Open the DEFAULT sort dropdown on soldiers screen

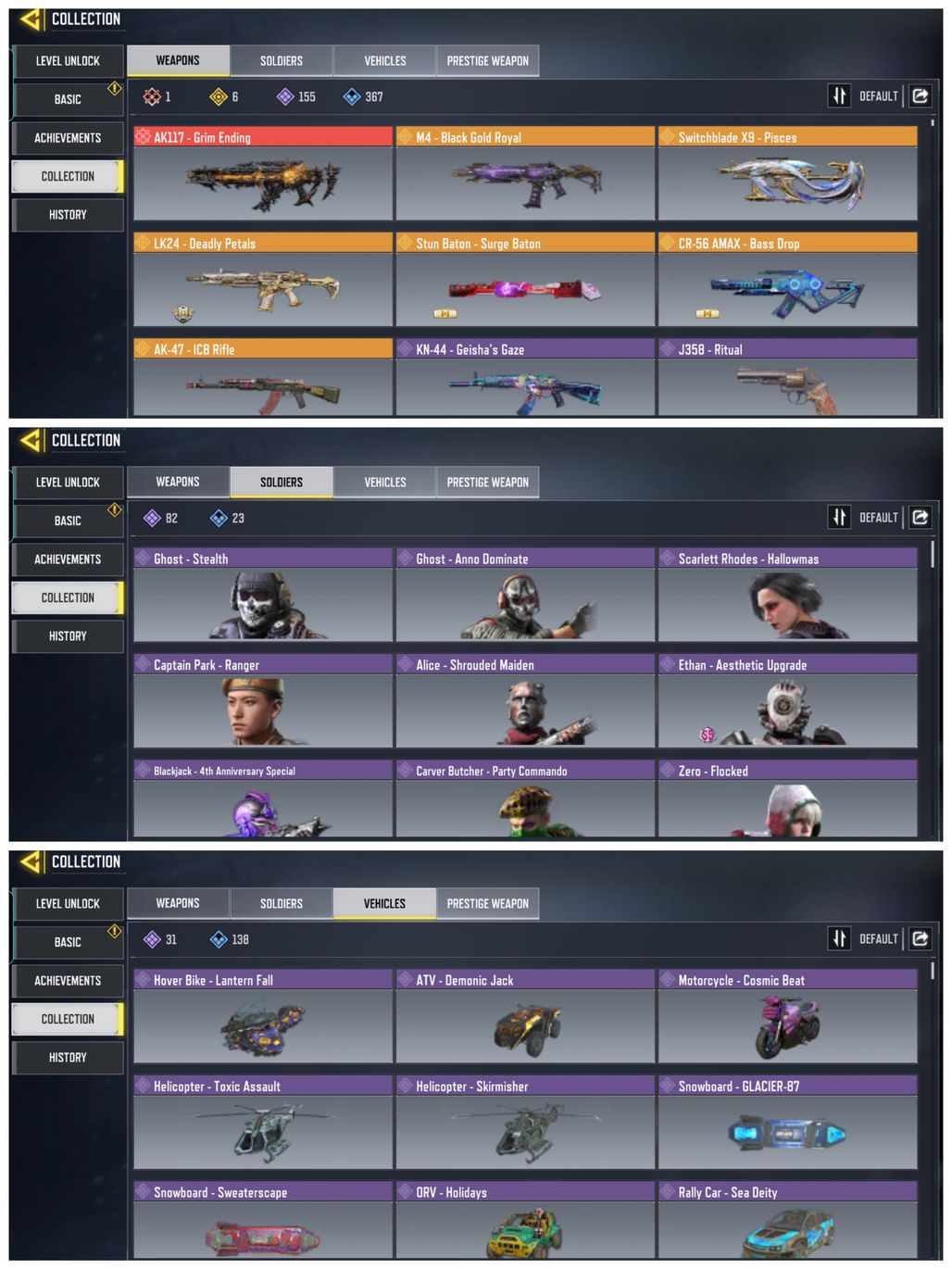tap(879, 518)
